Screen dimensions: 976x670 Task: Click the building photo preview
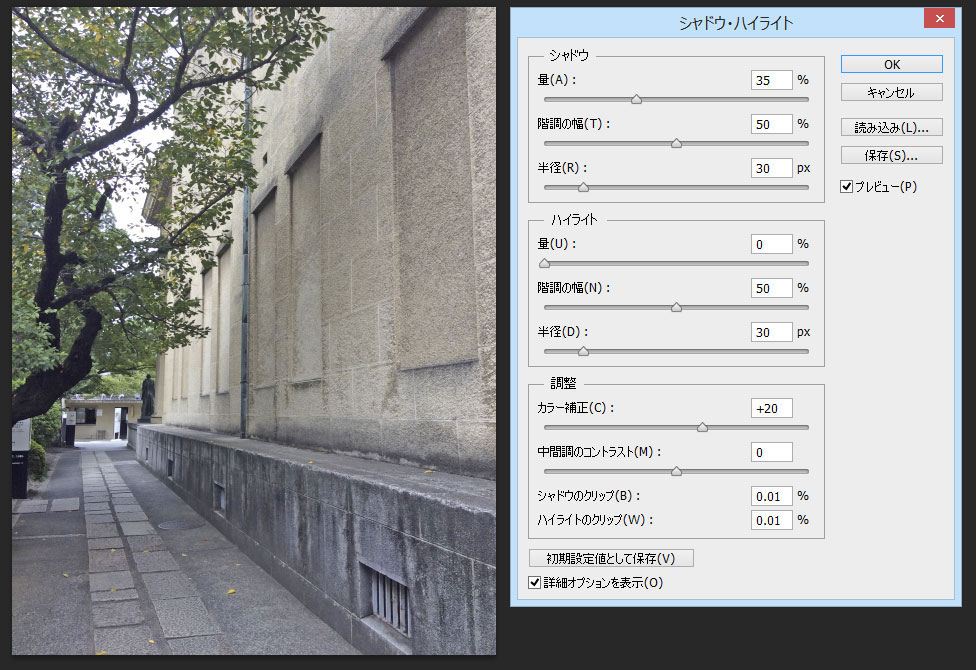pyautogui.click(x=254, y=331)
